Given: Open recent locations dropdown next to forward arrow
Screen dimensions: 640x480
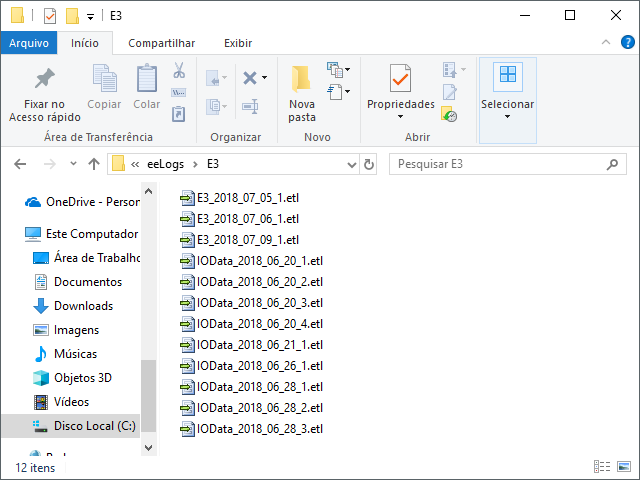Looking at the screenshot, I should pos(73,164).
